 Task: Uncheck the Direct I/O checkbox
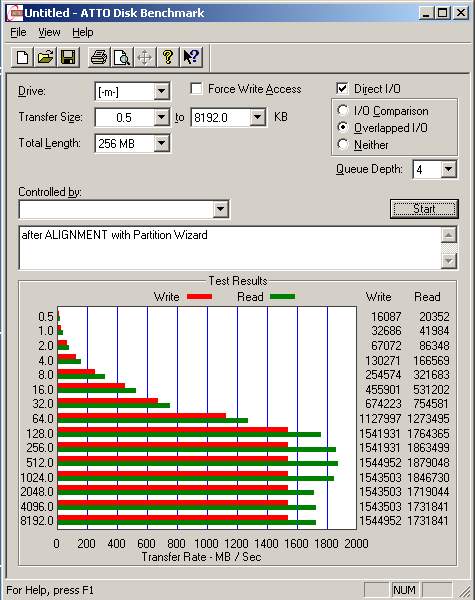pos(342,89)
